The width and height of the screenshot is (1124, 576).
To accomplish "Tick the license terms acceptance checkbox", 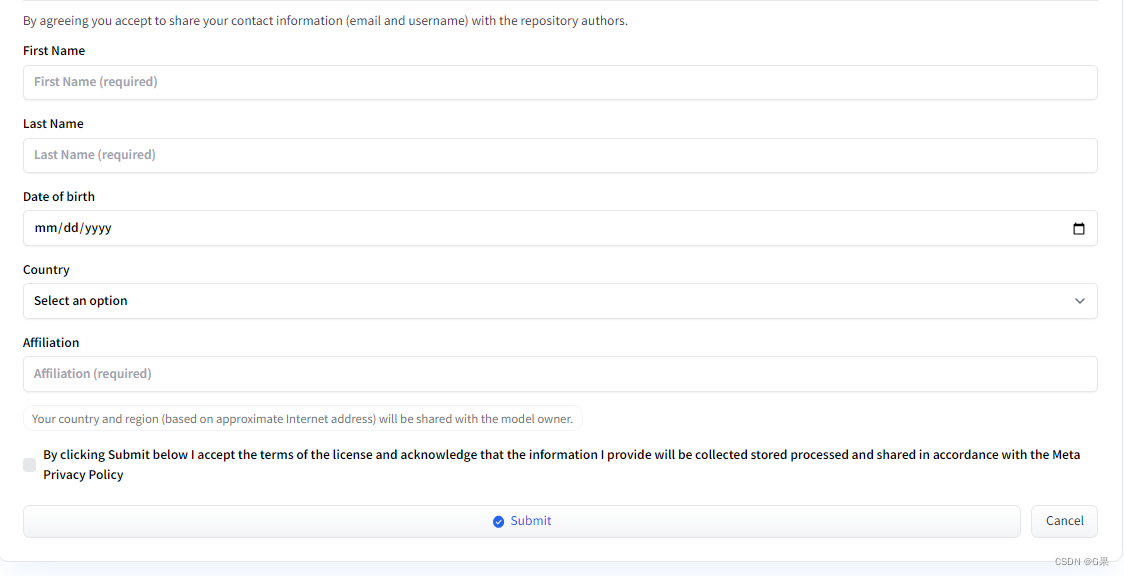I will [29, 465].
